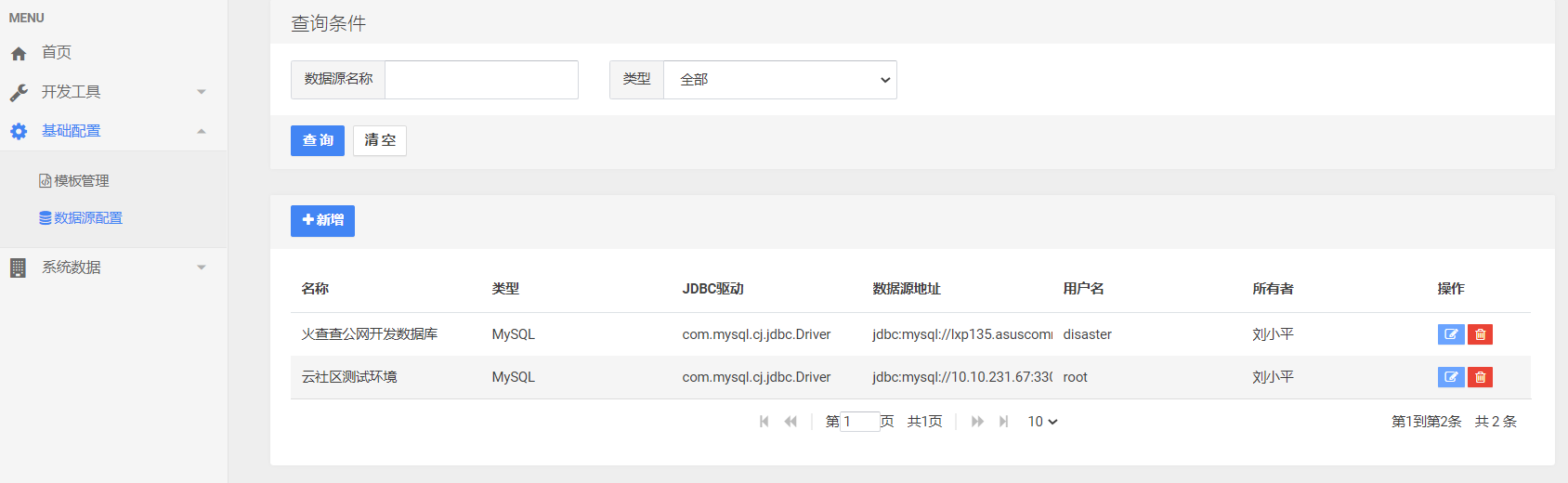Go to the last page of results

pos(1003,422)
